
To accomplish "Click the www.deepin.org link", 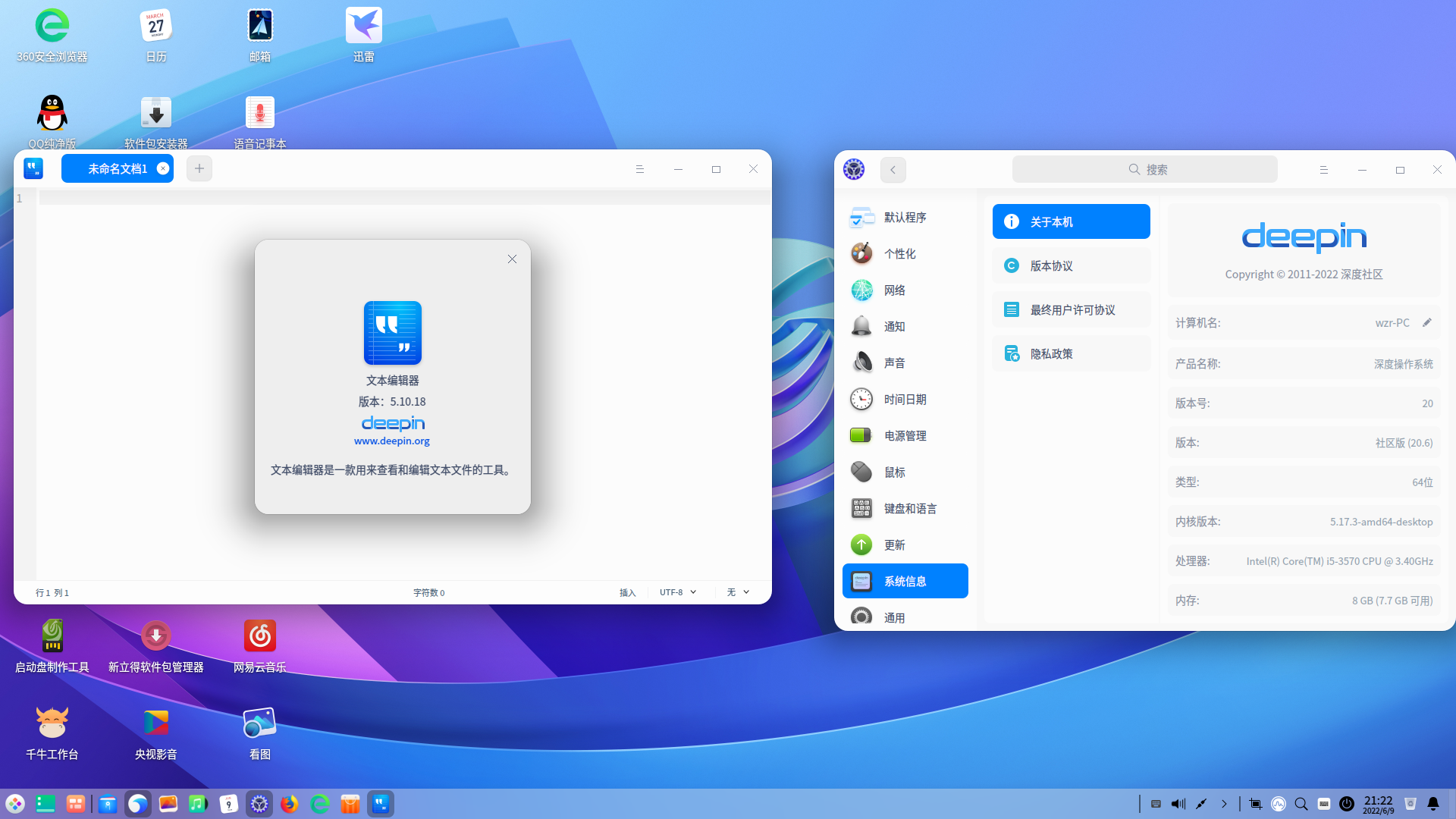I will tap(392, 441).
